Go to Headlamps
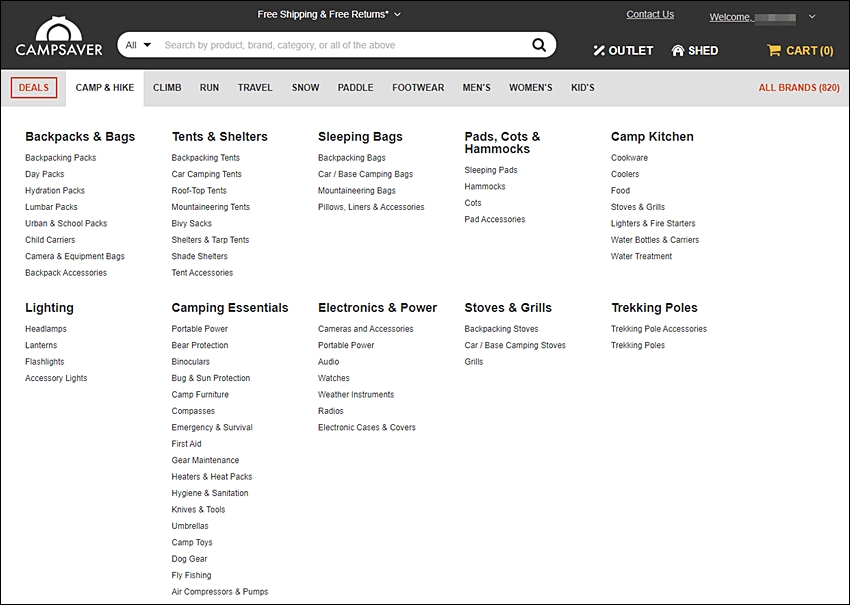Image resolution: width=850 pixels, height=605 pixels. click(x=46, y=329)
